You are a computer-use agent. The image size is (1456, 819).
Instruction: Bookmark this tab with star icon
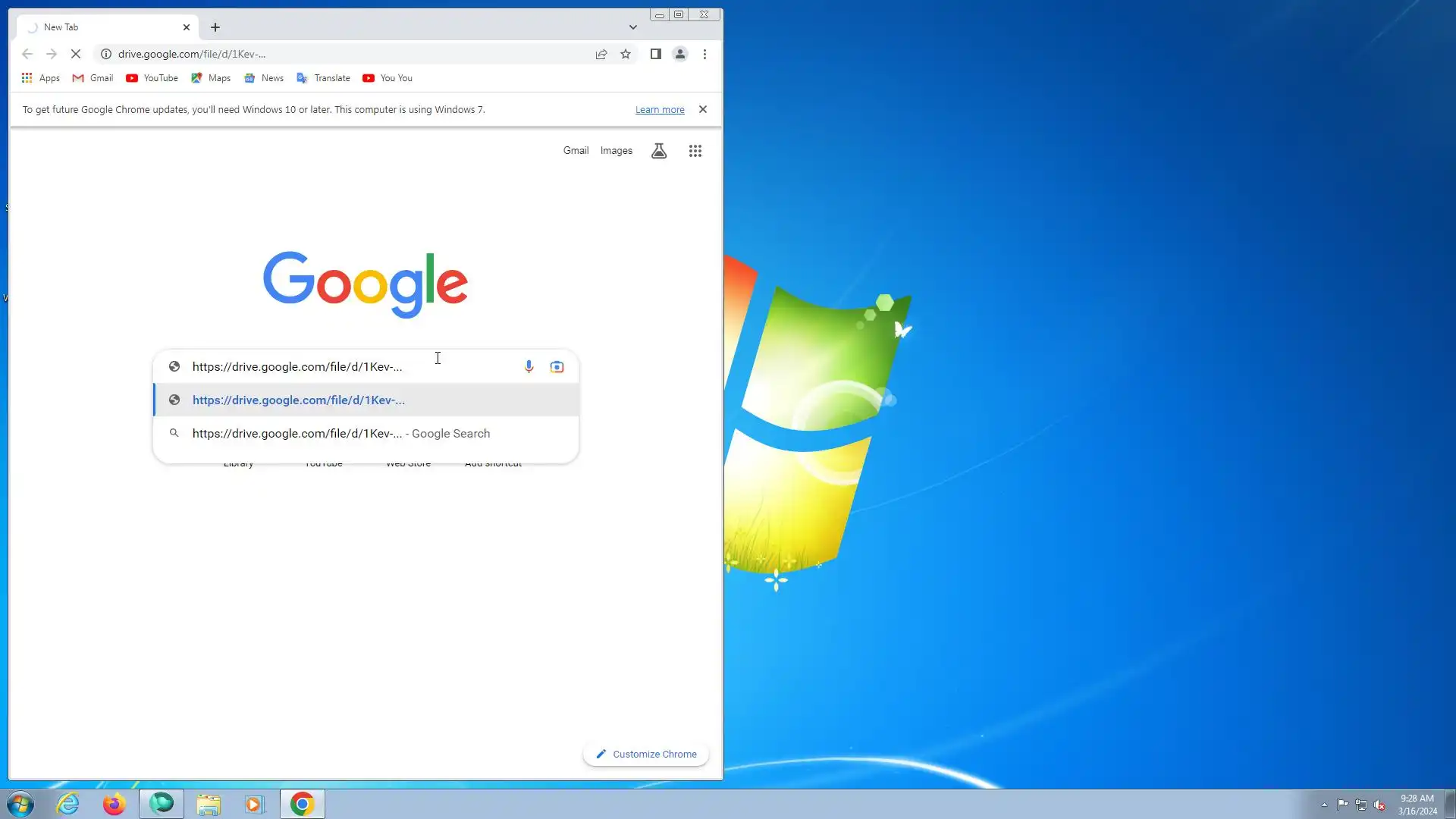[626, 54]
